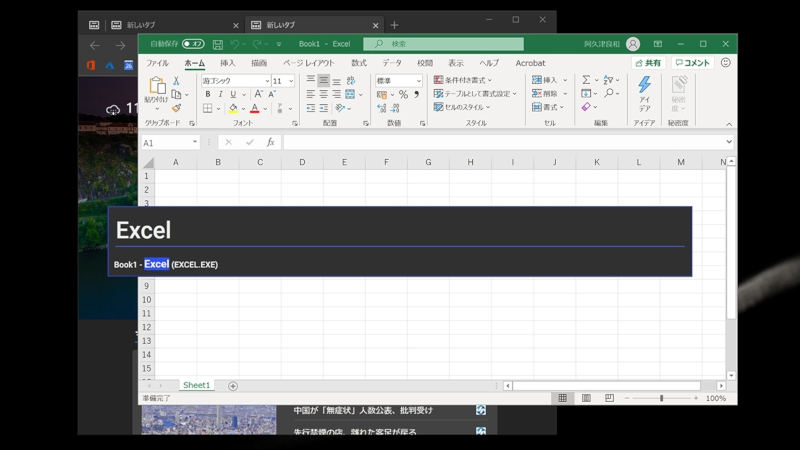Click the Insert Function fx icon
800x450 pixels.
coord(270,142)
